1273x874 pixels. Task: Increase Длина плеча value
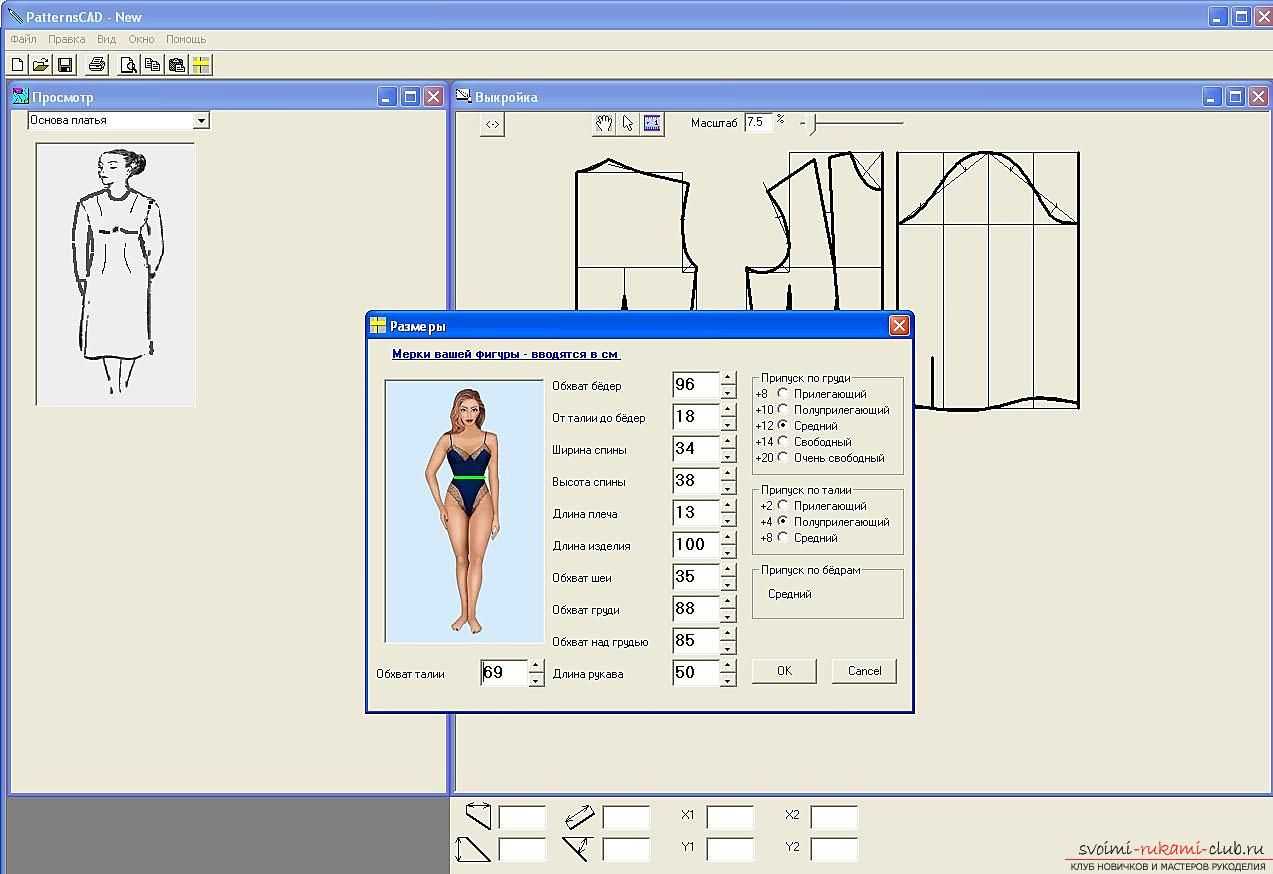click(x=728, y=507)
